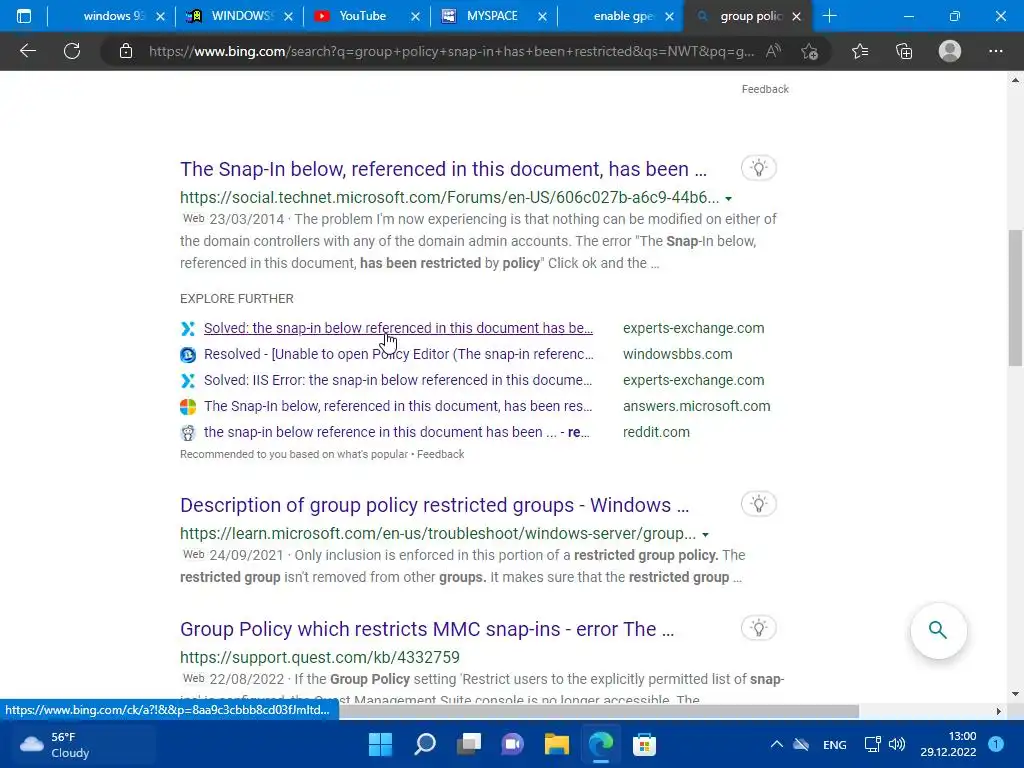Open Task View on the taskbar
The height and width of the screenshot is (768, 1024).
468,744
